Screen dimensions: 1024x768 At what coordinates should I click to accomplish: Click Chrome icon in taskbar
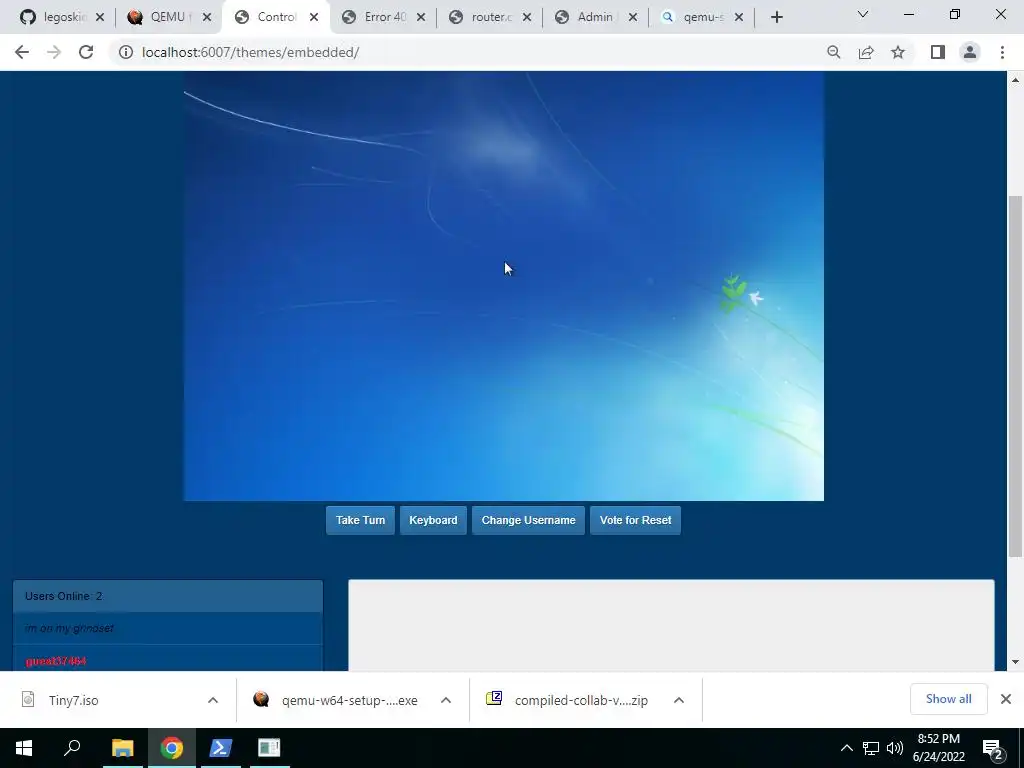(x=172, y=748)
